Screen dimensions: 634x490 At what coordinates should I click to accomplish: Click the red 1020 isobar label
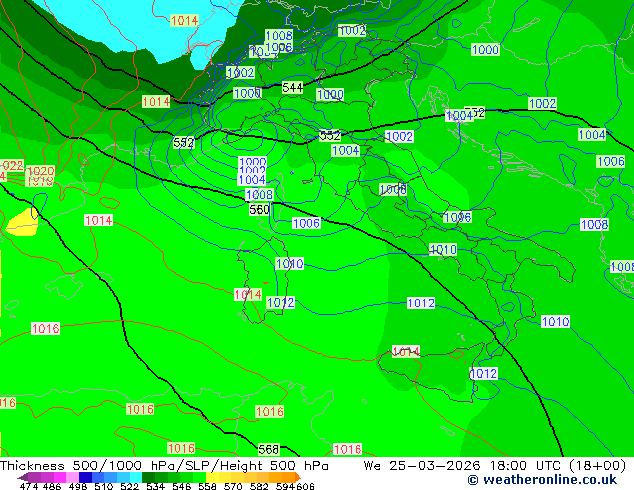40,171
